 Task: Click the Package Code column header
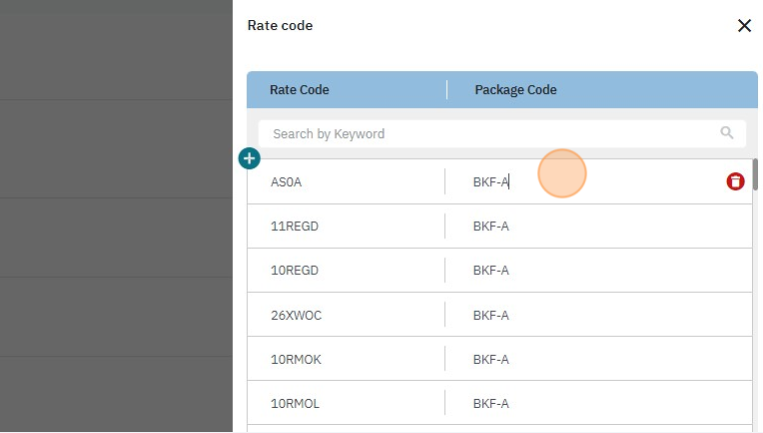tap(515, 90)
